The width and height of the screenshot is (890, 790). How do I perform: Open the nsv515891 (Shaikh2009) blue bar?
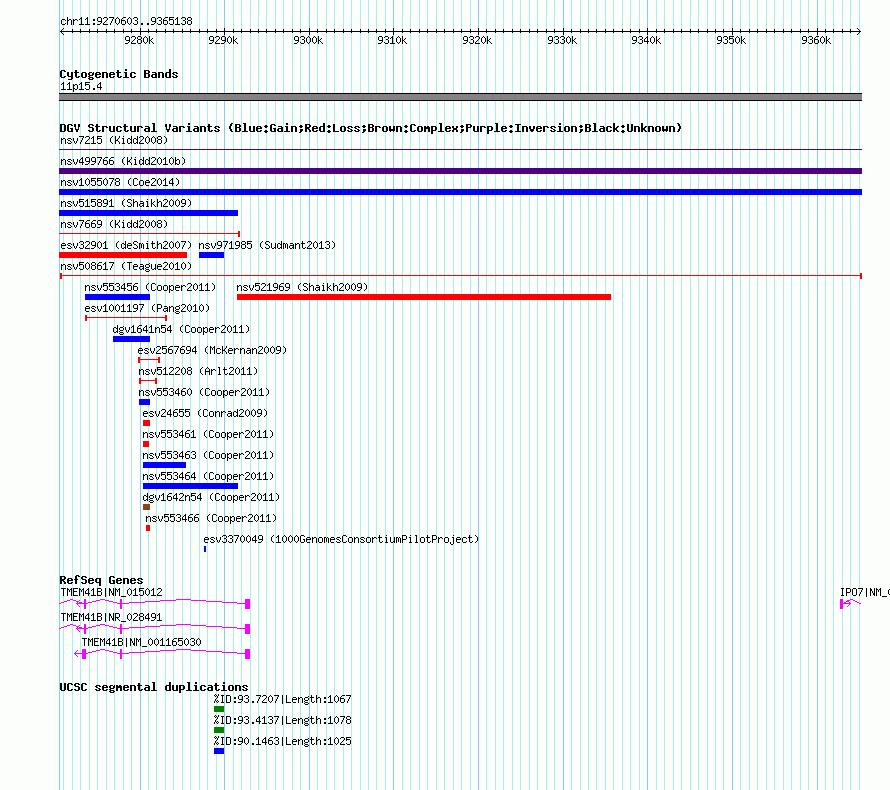(x=149, y=213)
